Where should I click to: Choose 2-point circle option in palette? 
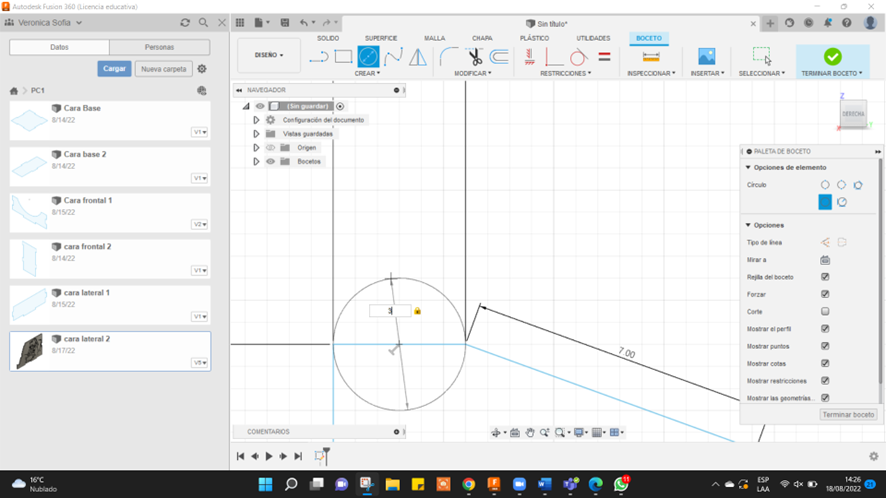[841, 185]
